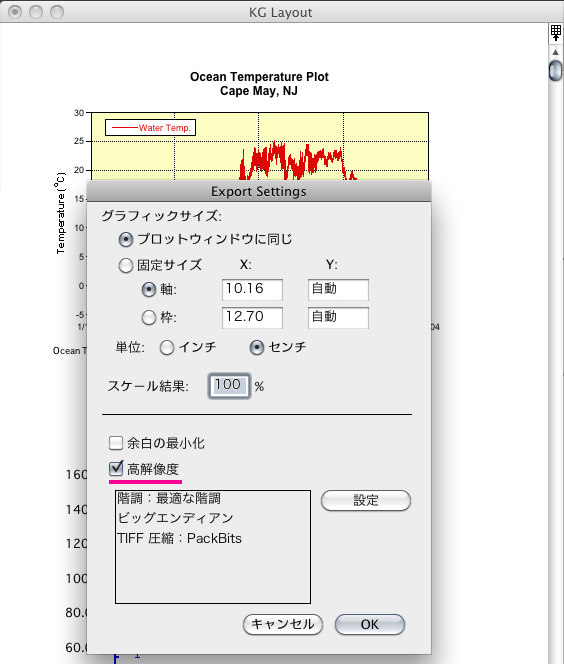The image size is (564, 664).
Task: Click the 枠 Y field showing 自動
Action: (x=338, y=318)
